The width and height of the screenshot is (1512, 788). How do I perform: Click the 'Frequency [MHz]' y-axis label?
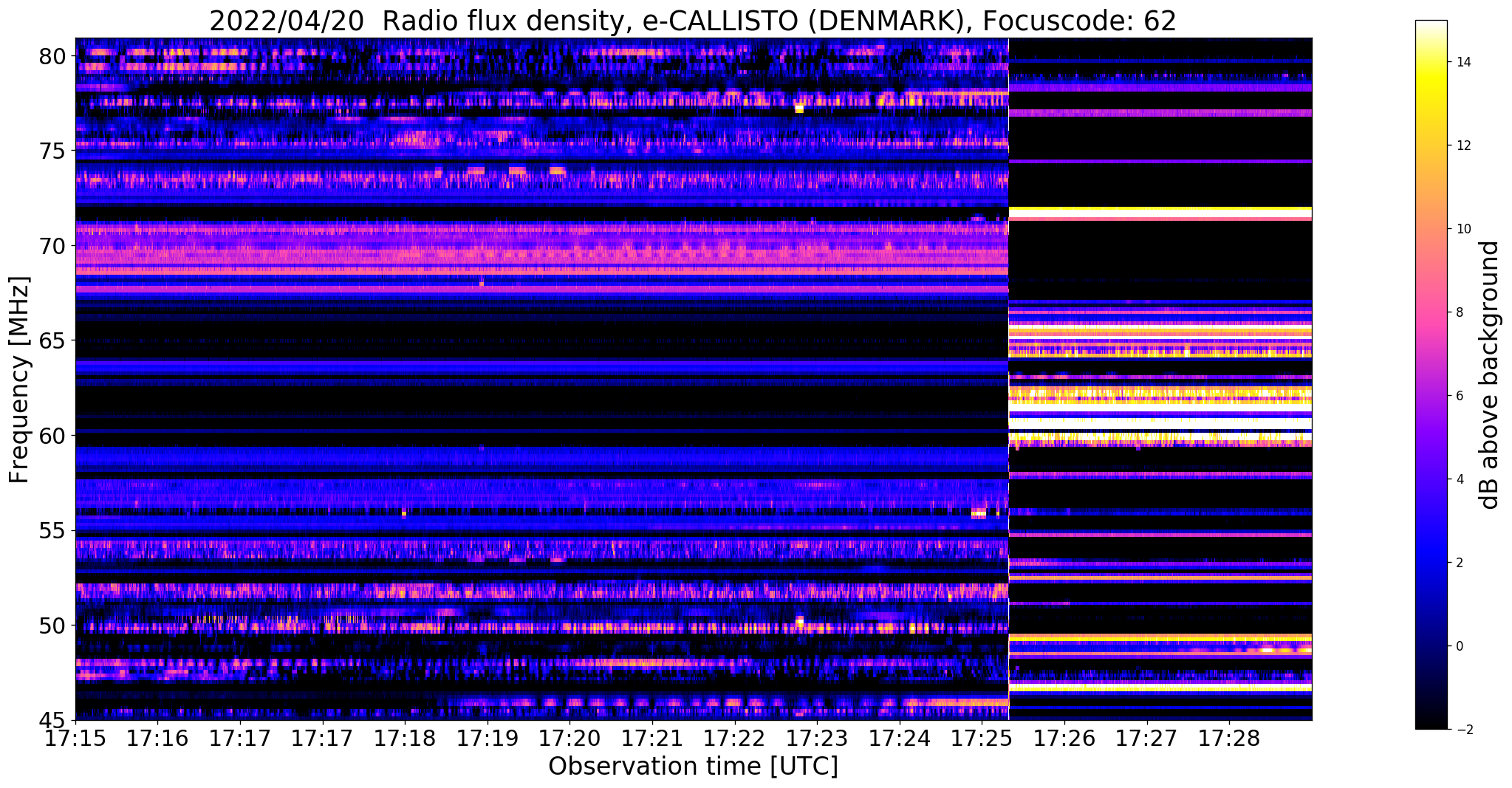pos(19,380)
